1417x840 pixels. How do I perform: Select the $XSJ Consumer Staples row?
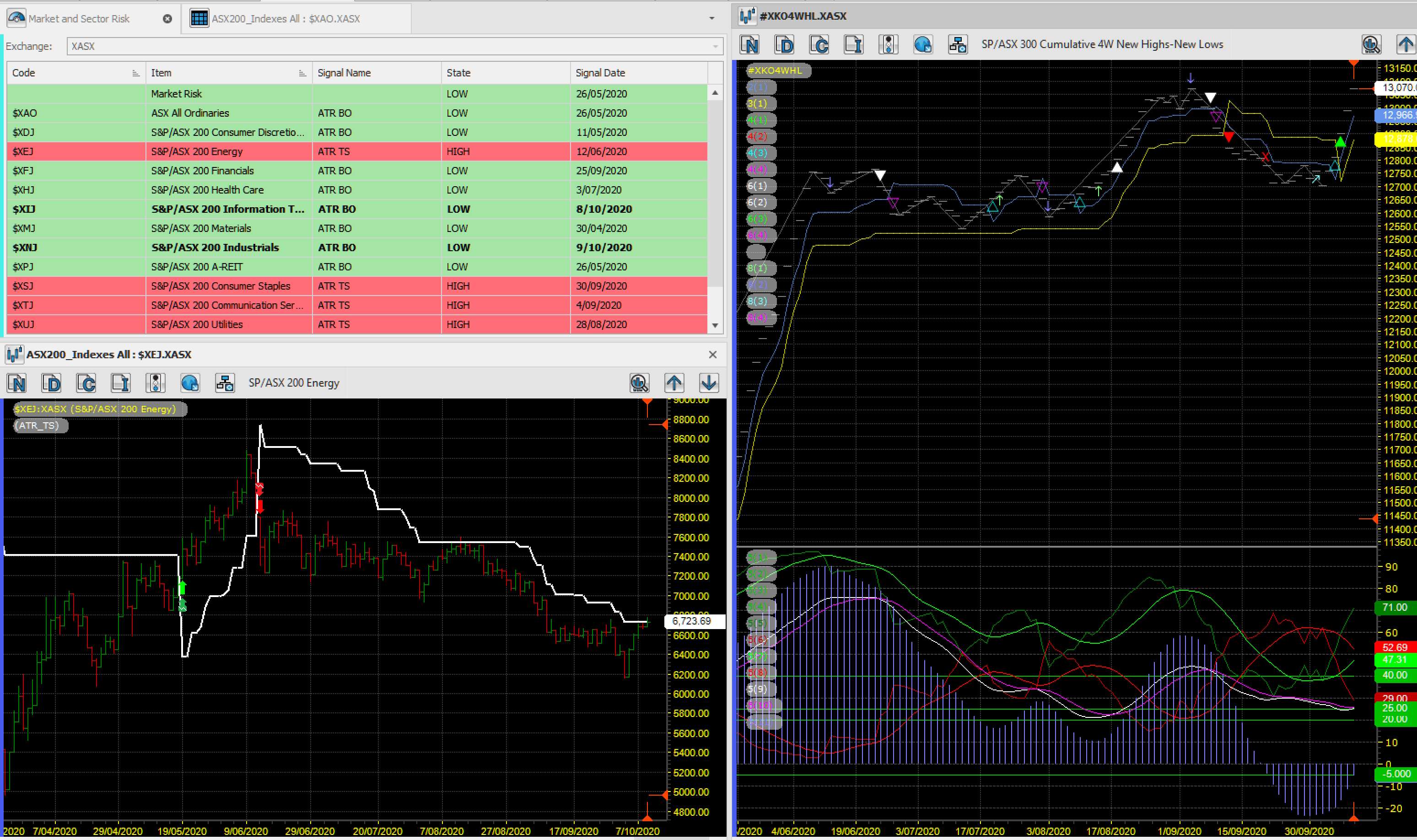357,286
